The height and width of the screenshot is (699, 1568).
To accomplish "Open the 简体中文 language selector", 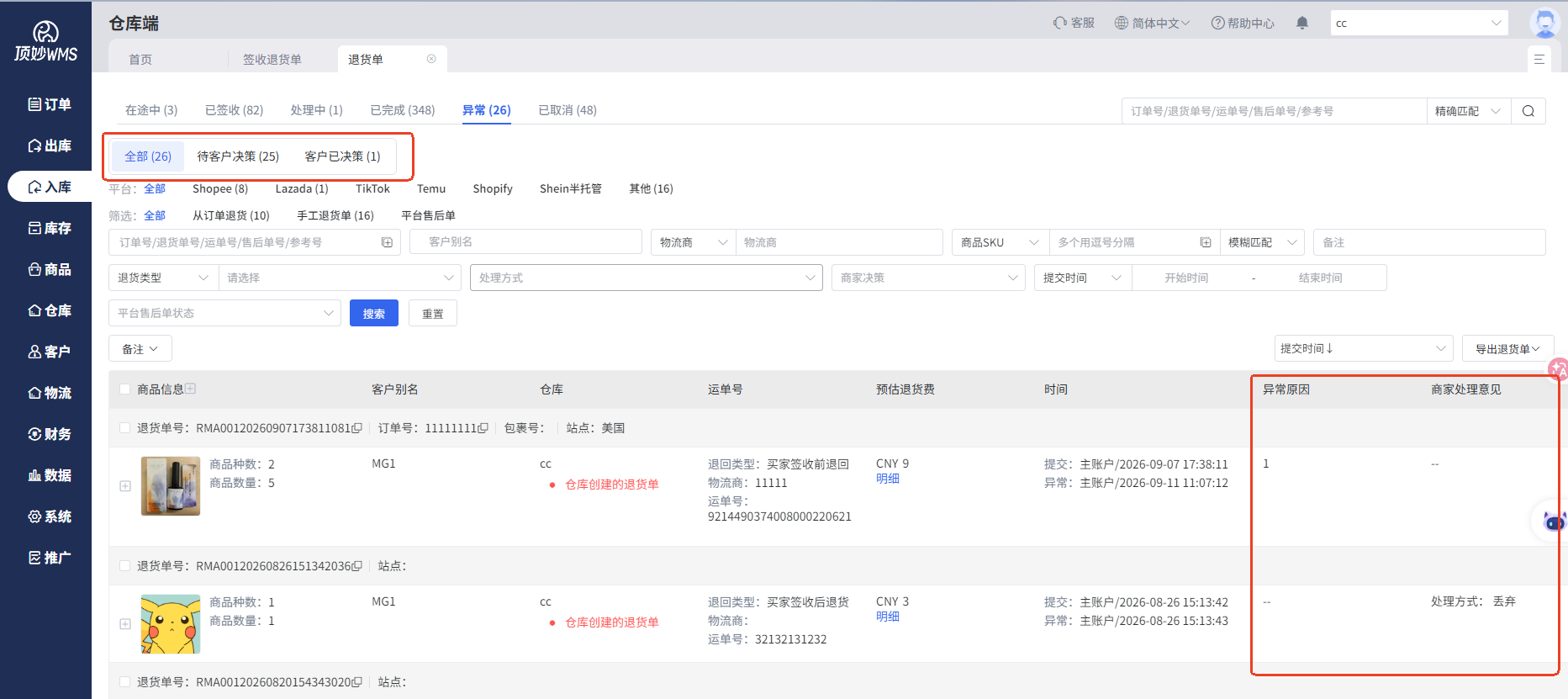I will tap(1152, 23).
